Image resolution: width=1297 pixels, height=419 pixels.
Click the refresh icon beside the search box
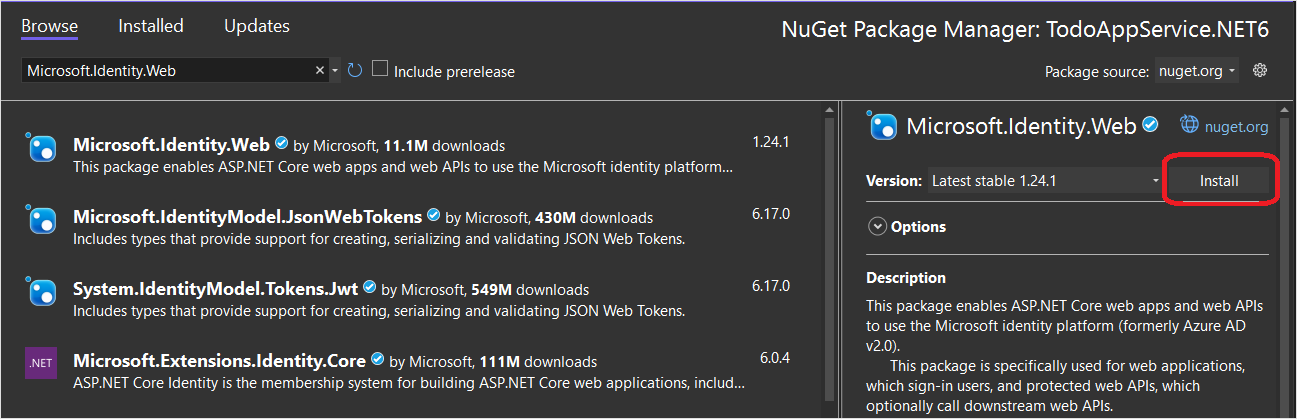355,71
